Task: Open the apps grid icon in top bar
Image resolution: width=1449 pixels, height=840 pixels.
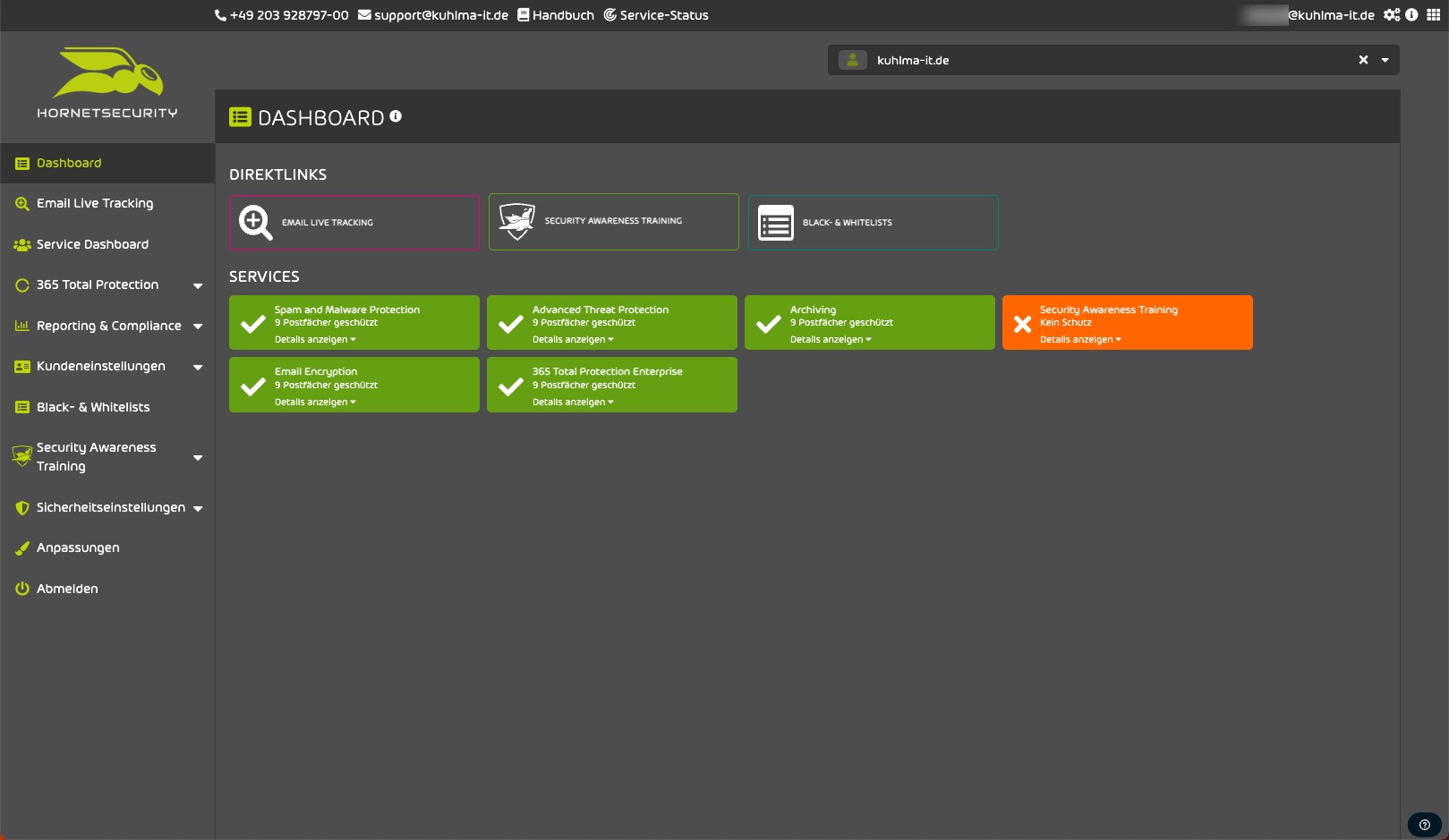Action: (1434, 15)
